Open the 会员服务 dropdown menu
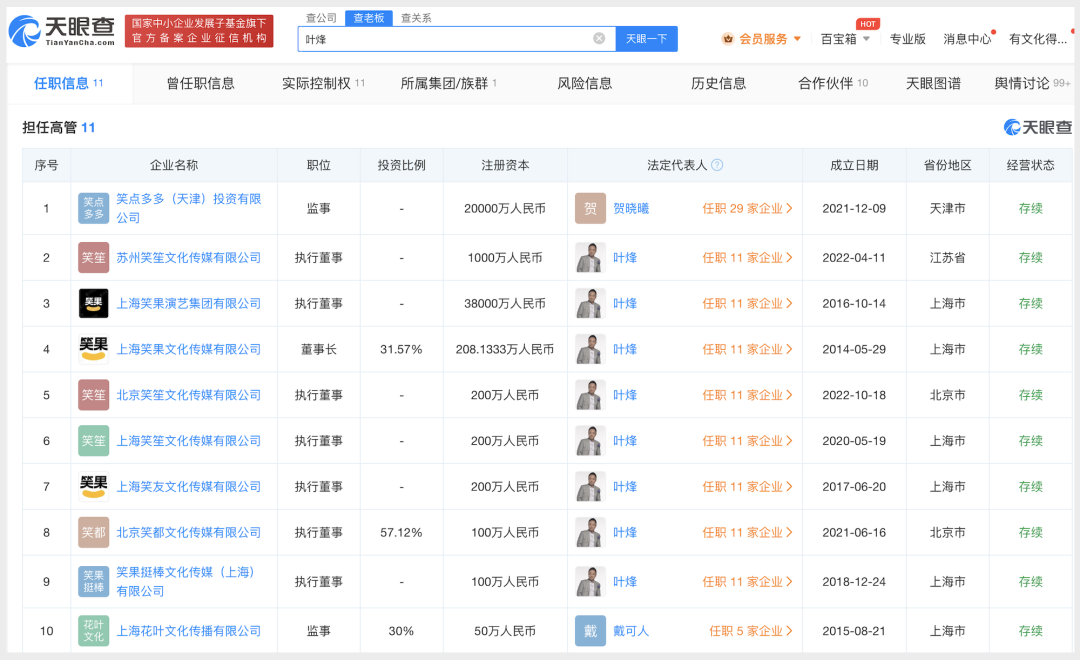Screen dimensions: 1080x660 (768, 39)
